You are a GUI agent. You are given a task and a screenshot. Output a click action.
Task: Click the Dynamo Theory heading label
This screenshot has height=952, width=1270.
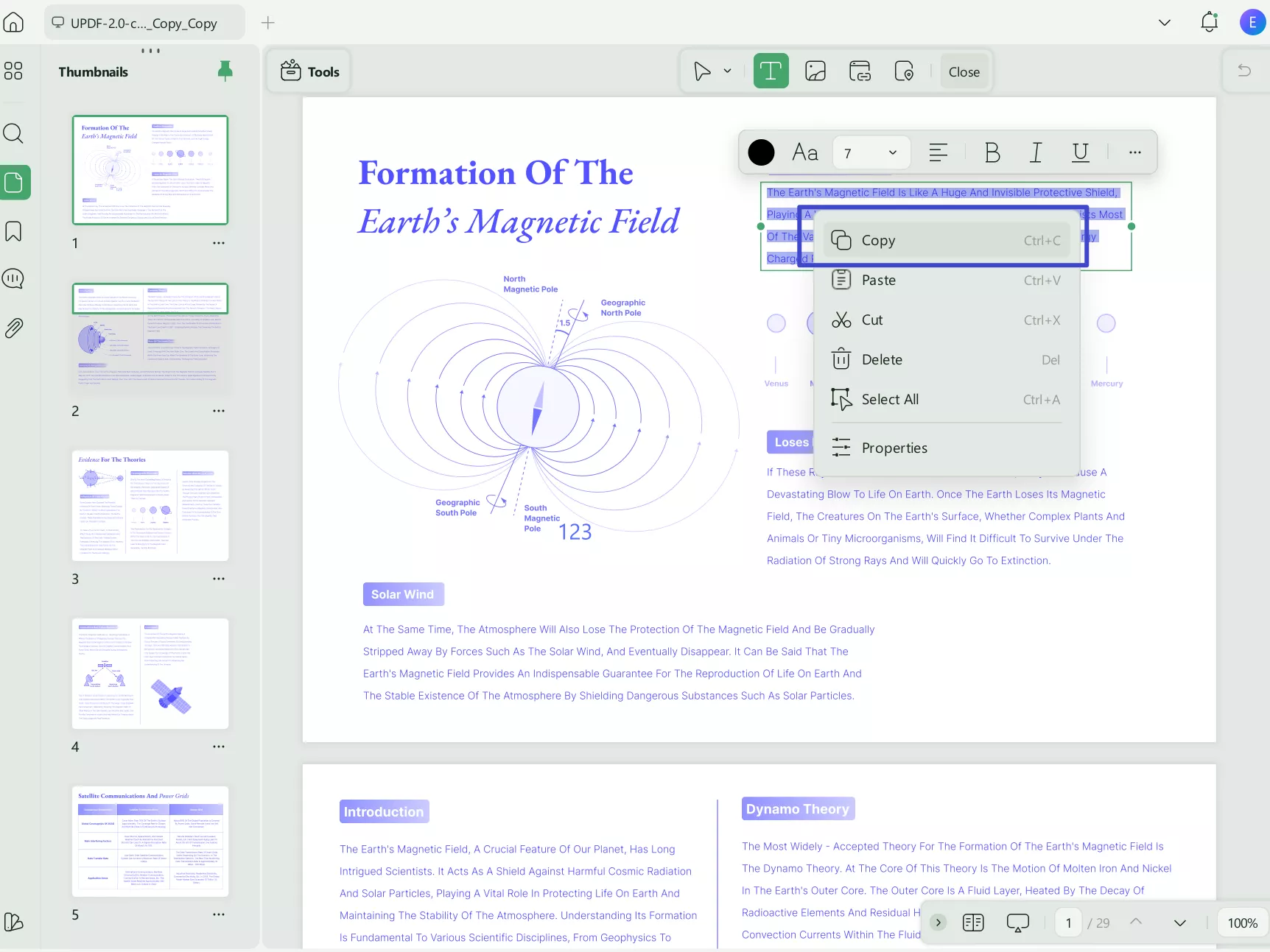tap(798, 808)
